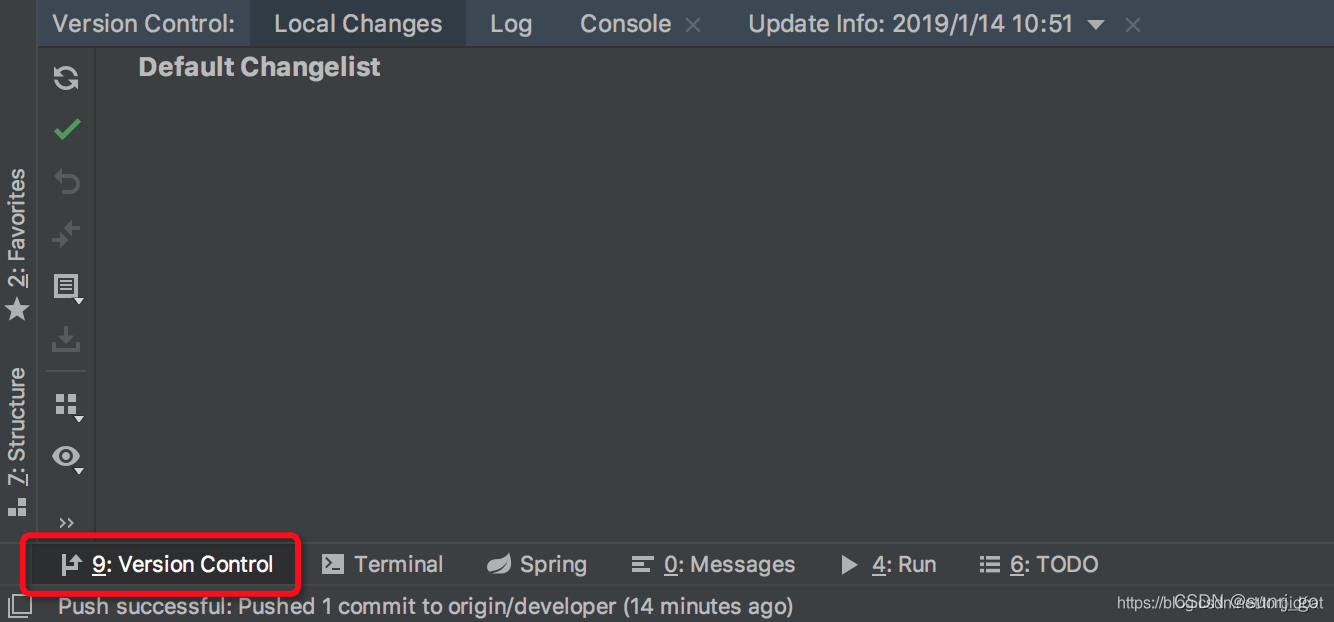The width and height of the screenshot is (1334, 622).
Task: Open the Spring tool window
Action: point(537,564)
